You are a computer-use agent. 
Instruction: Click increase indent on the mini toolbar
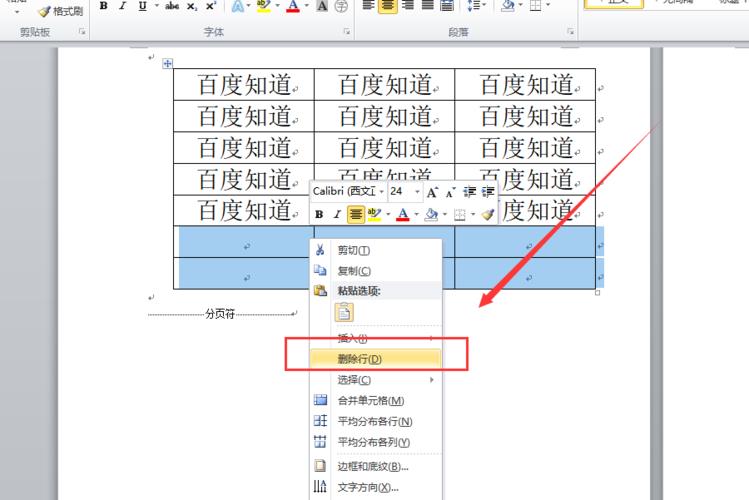click(x=488, y=191)
